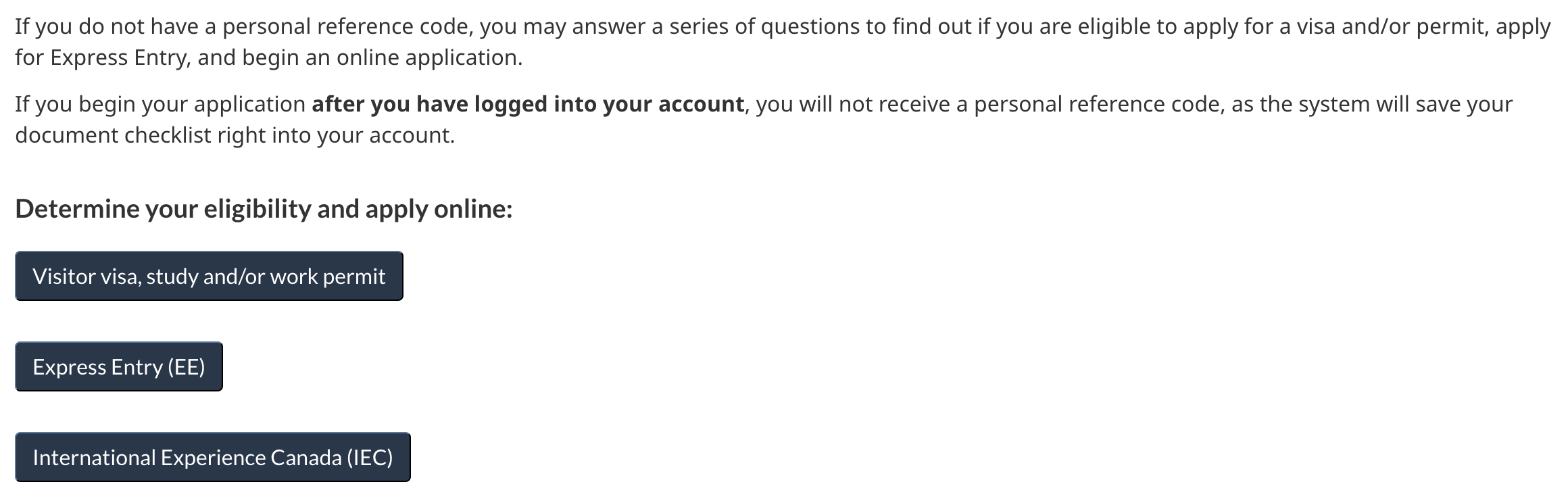The height and width of the screenshot is (503, 1568).
Task: Click the Visitor visa, study and/or work permit button
Action: pos(209,276)
